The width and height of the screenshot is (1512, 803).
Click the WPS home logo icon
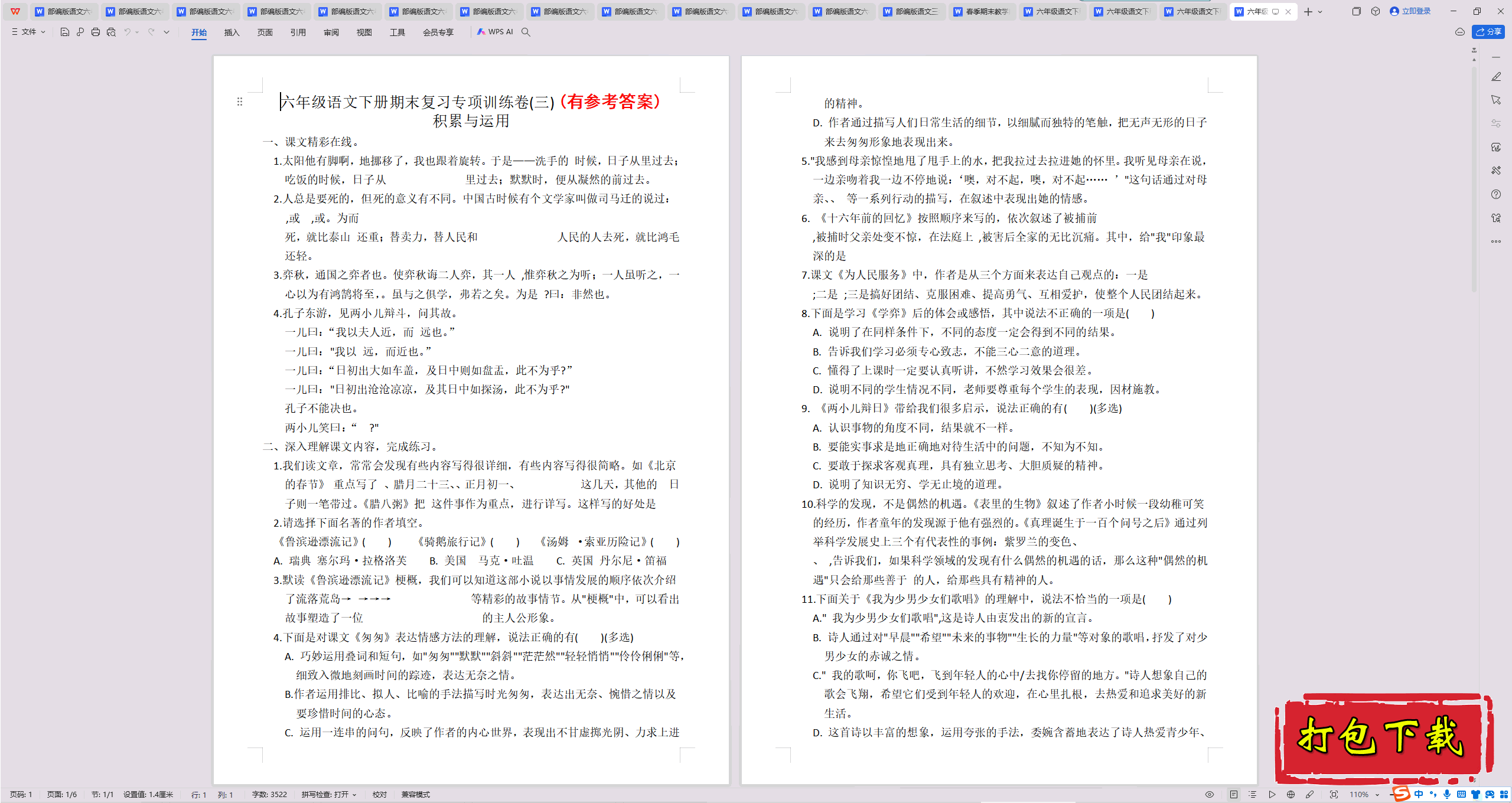[15, 11]
